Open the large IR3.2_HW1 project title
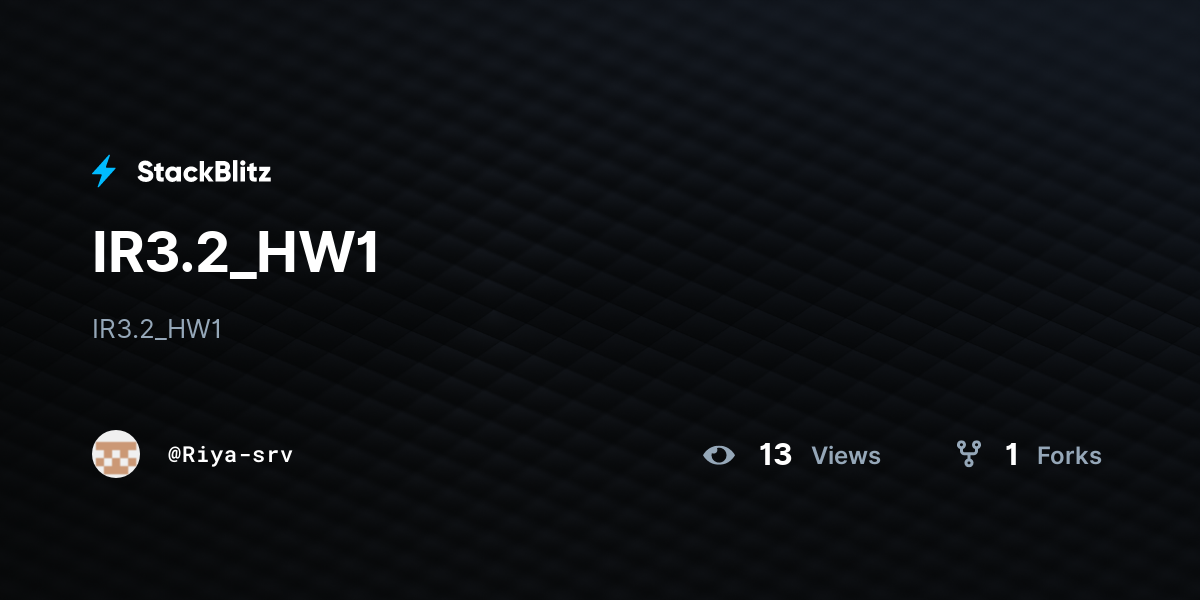1200x600 pixels. click(236, 254)
